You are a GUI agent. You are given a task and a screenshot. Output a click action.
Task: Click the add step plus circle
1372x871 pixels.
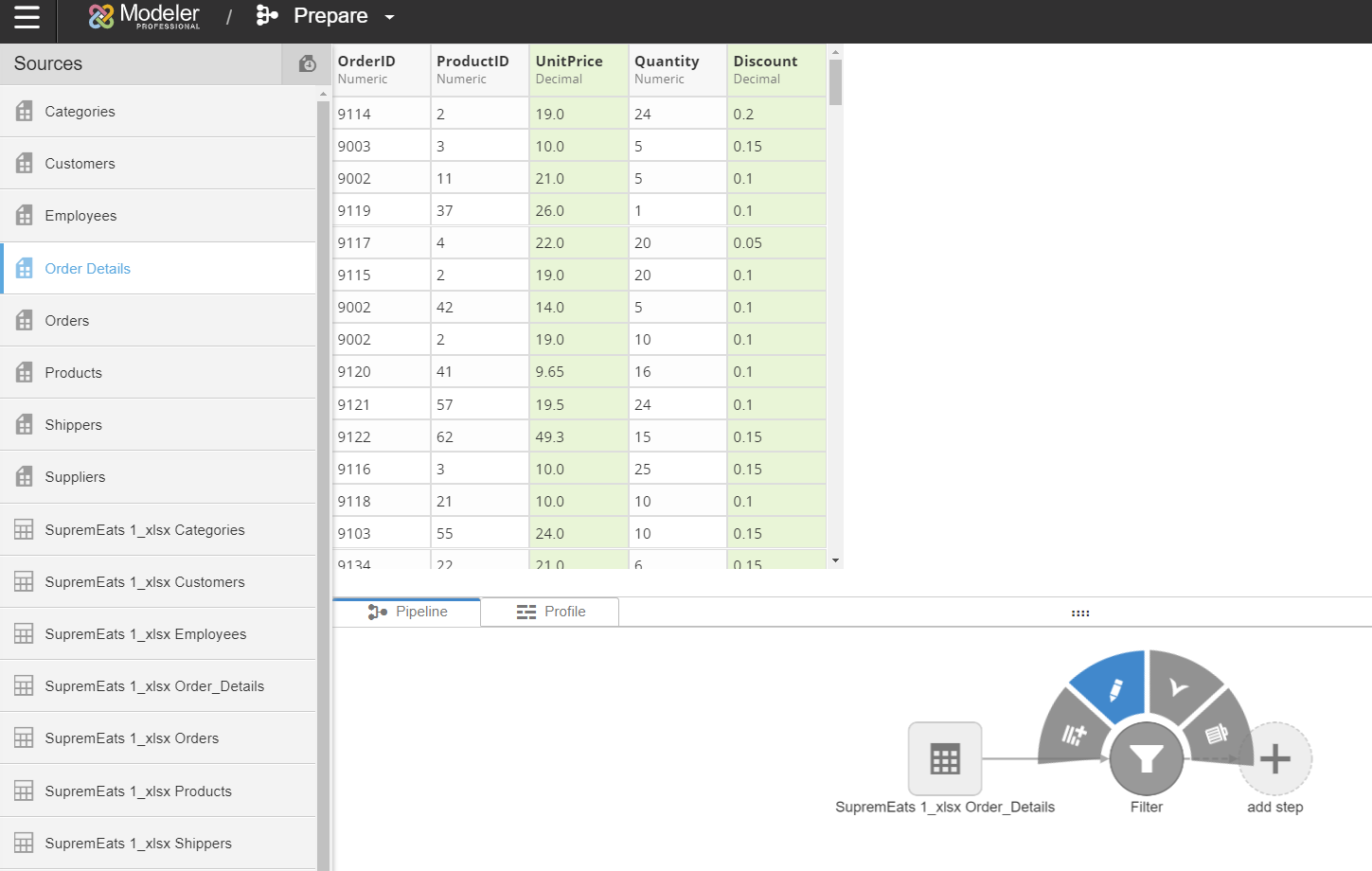pos(1274,759)
